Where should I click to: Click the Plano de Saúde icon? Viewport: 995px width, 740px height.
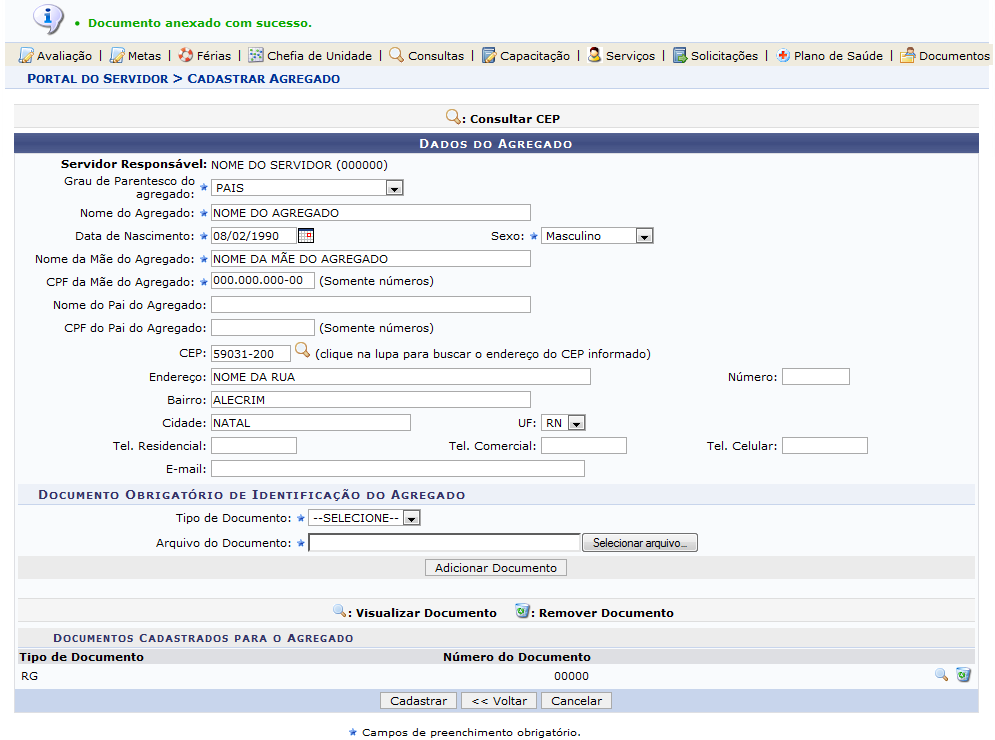click(783, 56)
